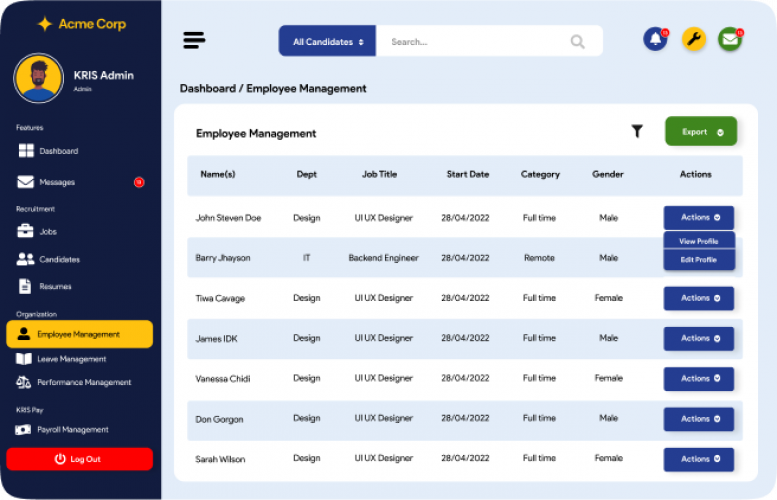Screen dimensions: 777x500
Task: Open Actions dropdown for Don Gorgon
Action: 699,419
